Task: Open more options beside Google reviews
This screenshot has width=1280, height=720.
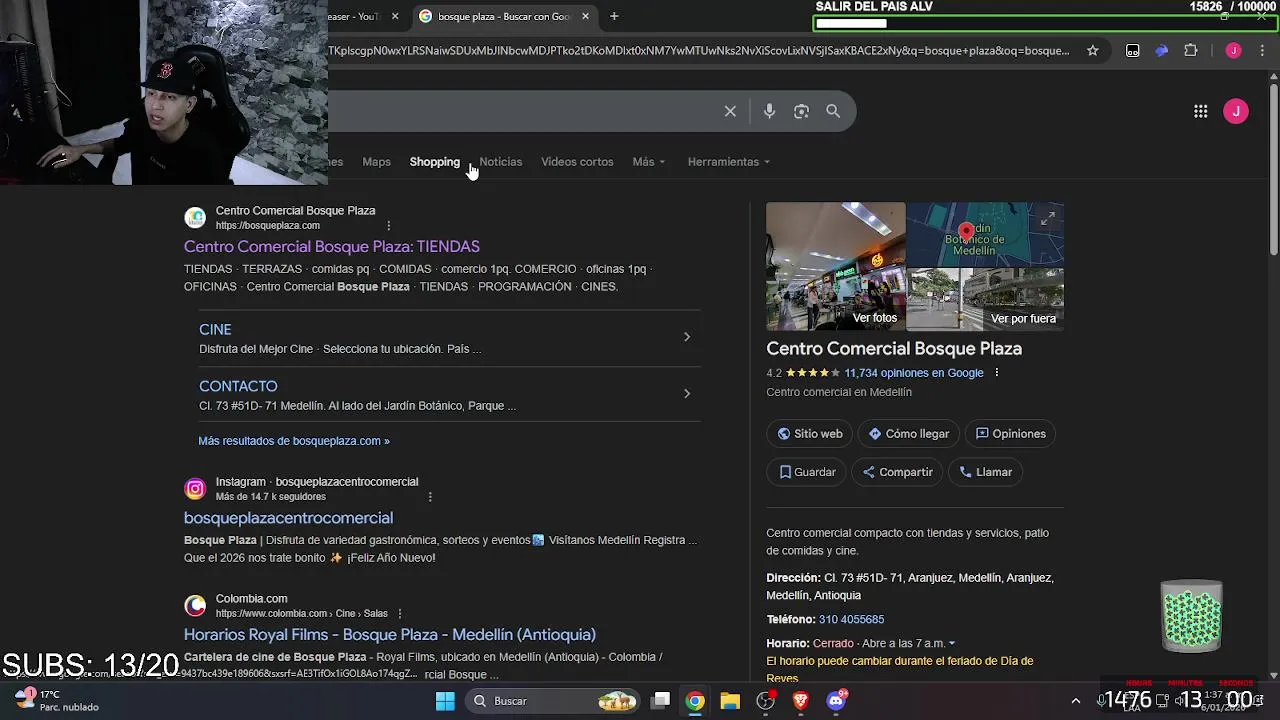Action: tap(996, 372)
